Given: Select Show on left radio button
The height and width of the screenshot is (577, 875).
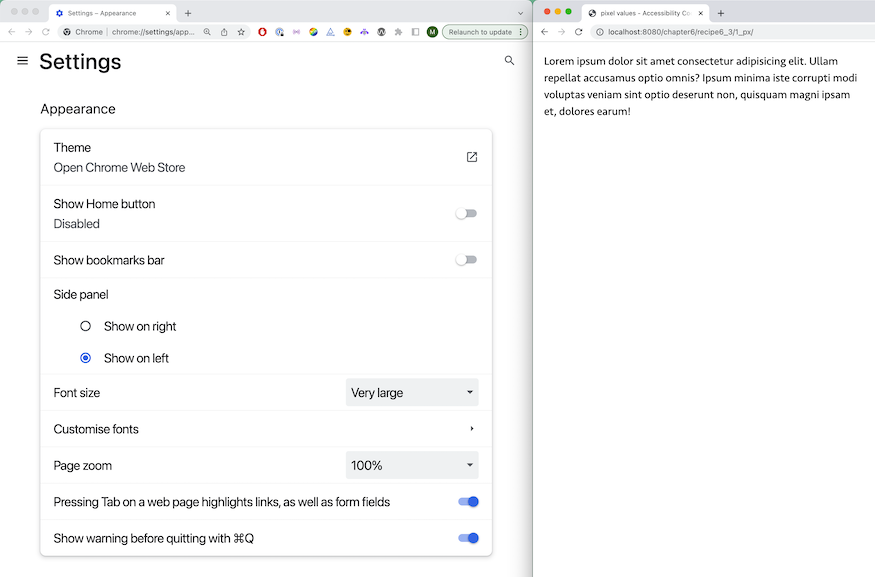Looking at the screenshot, I should [x=85, y=358].
